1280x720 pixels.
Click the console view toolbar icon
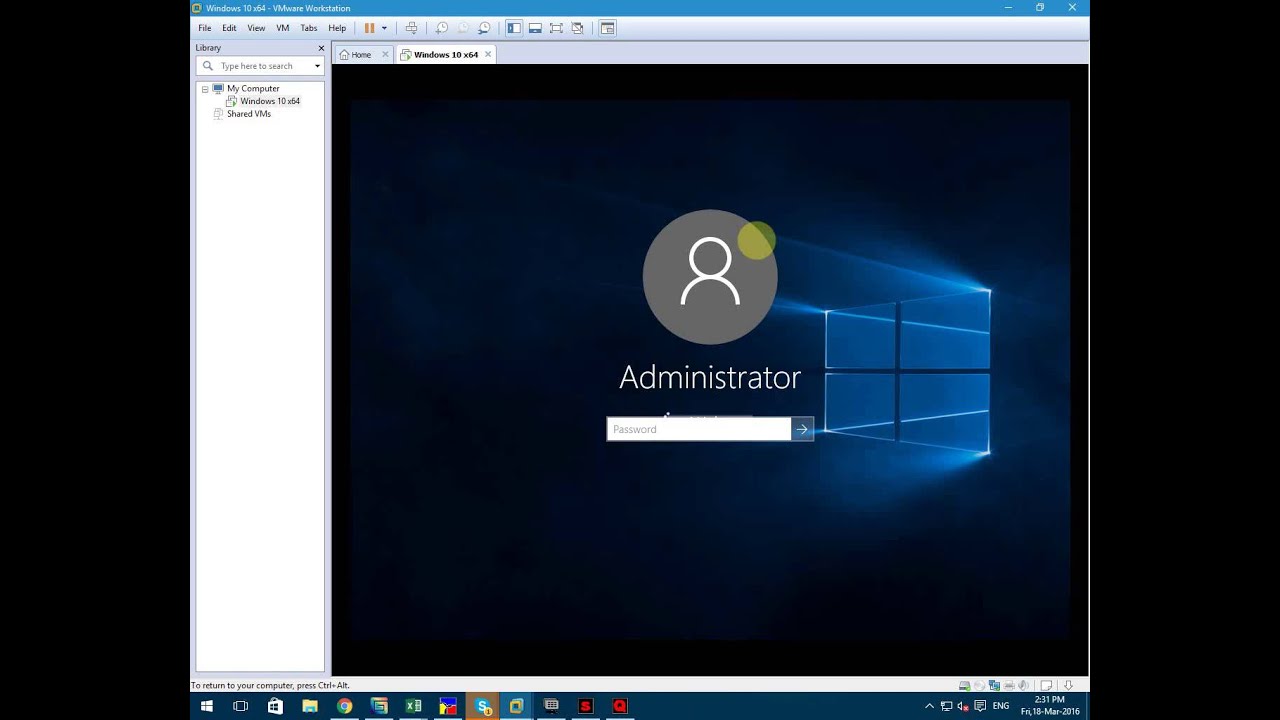(x=607, y=28)
